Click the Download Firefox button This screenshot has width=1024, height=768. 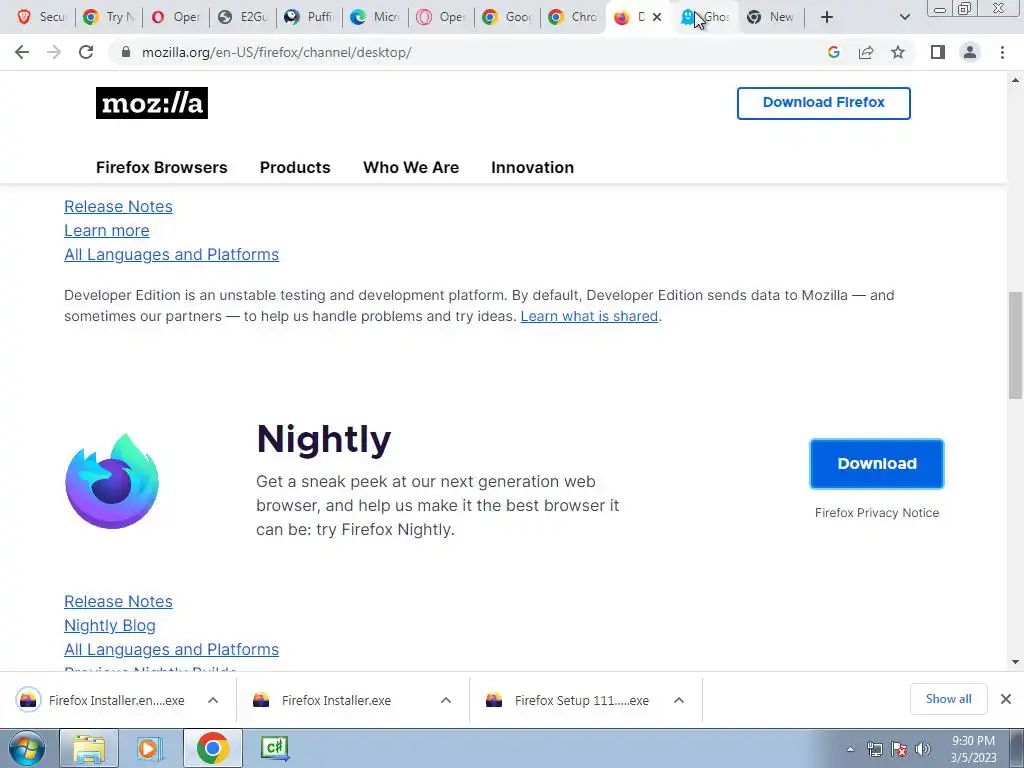coord(824,103)
